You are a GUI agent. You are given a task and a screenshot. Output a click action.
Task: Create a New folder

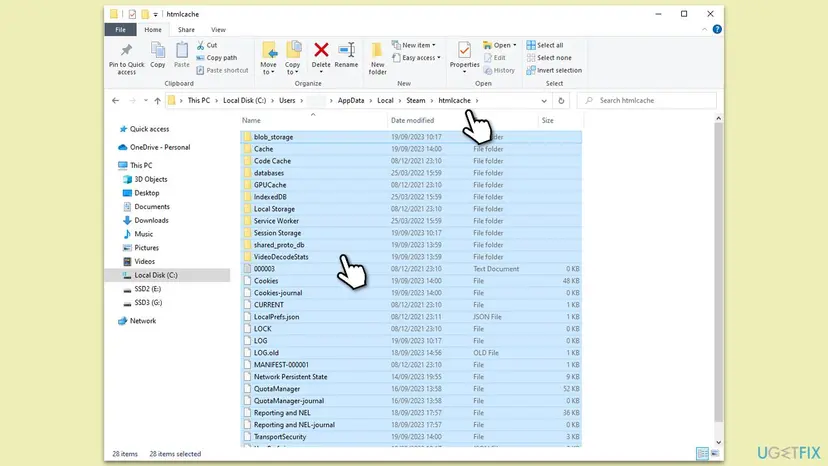coord(378,58)
